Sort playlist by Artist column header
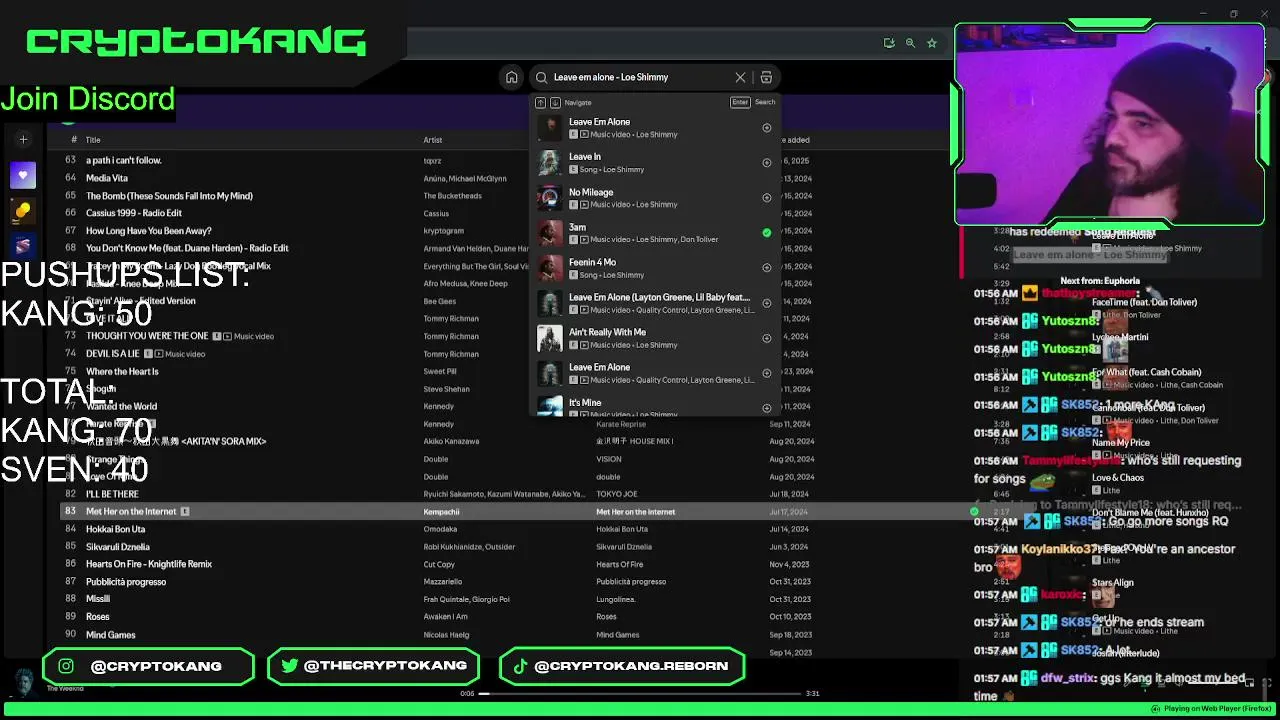1280x720 pixels. [x=432, y=140]
